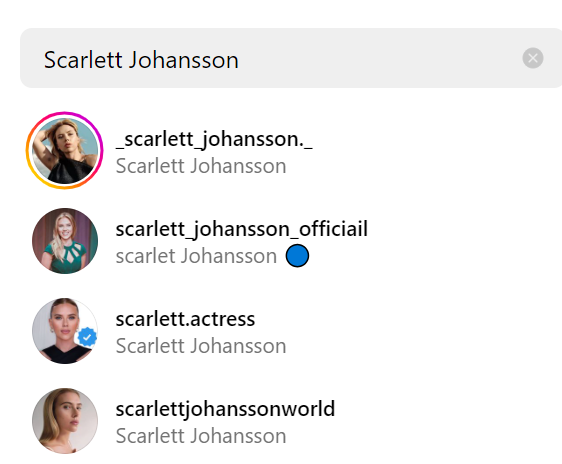The image size is (562, 464).
Task: Click the display name below scarlett.actress
Action: [201, 346]
